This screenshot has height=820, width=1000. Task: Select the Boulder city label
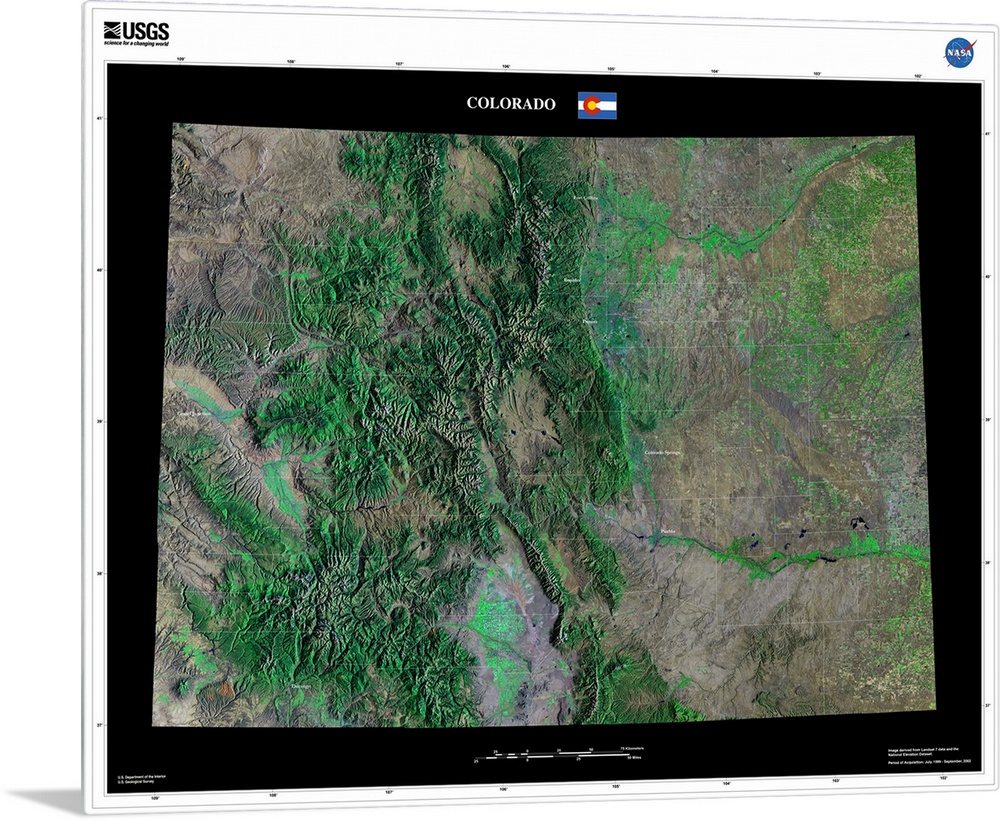573,280
